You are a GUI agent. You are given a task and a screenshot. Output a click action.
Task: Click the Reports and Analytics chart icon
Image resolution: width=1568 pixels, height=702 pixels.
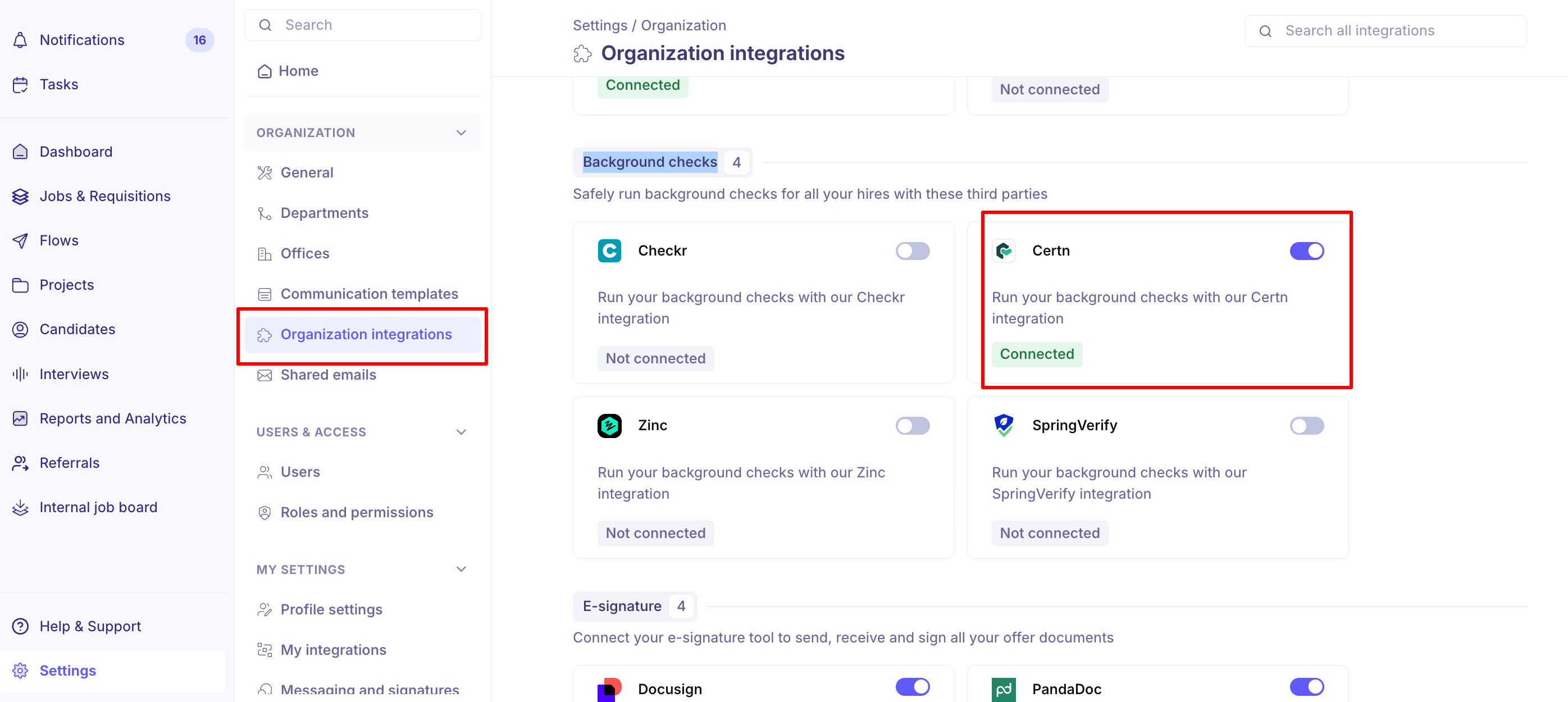click(20, 418)
